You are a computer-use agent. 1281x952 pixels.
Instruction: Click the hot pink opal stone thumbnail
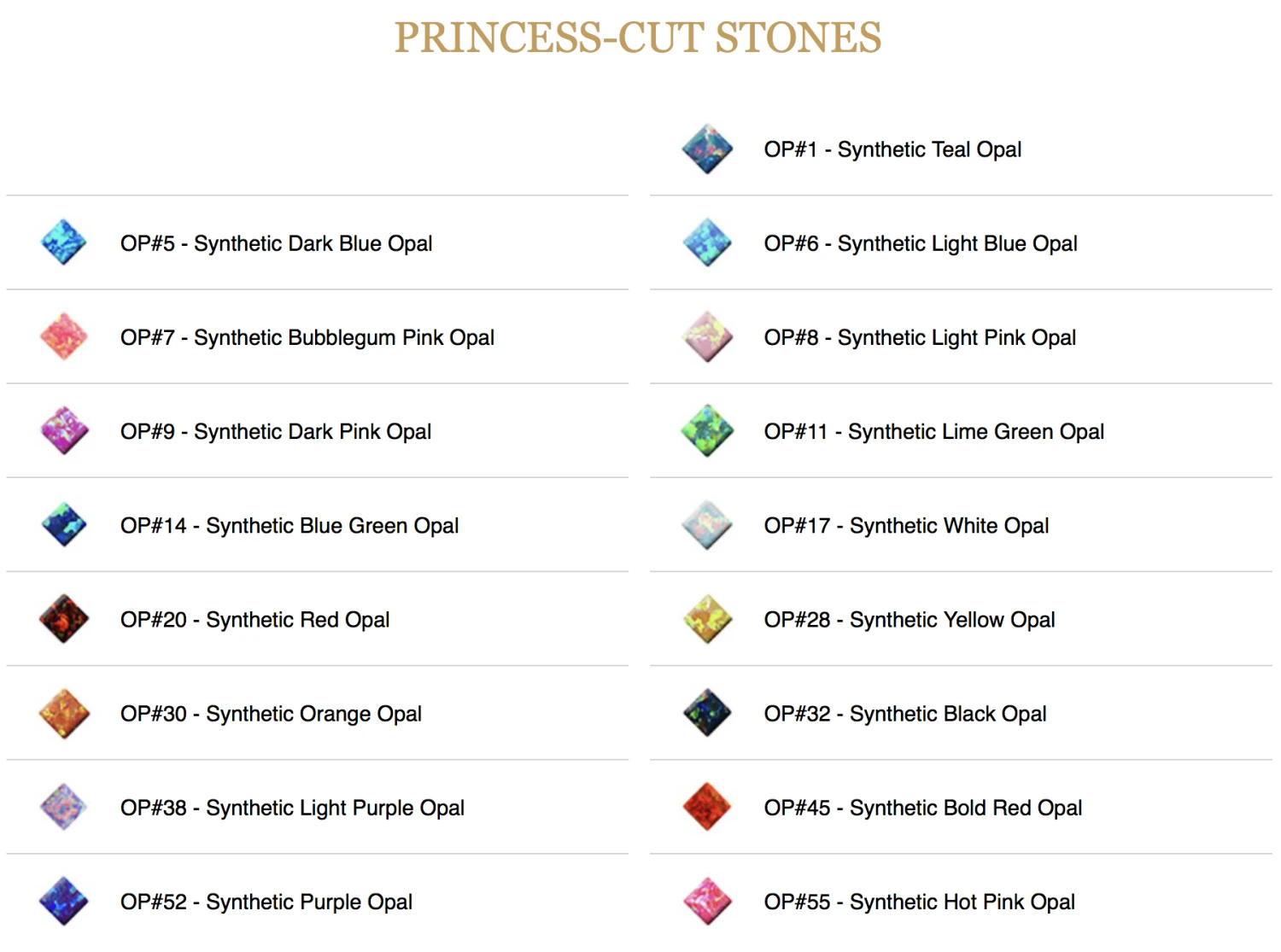pos(707,901)
